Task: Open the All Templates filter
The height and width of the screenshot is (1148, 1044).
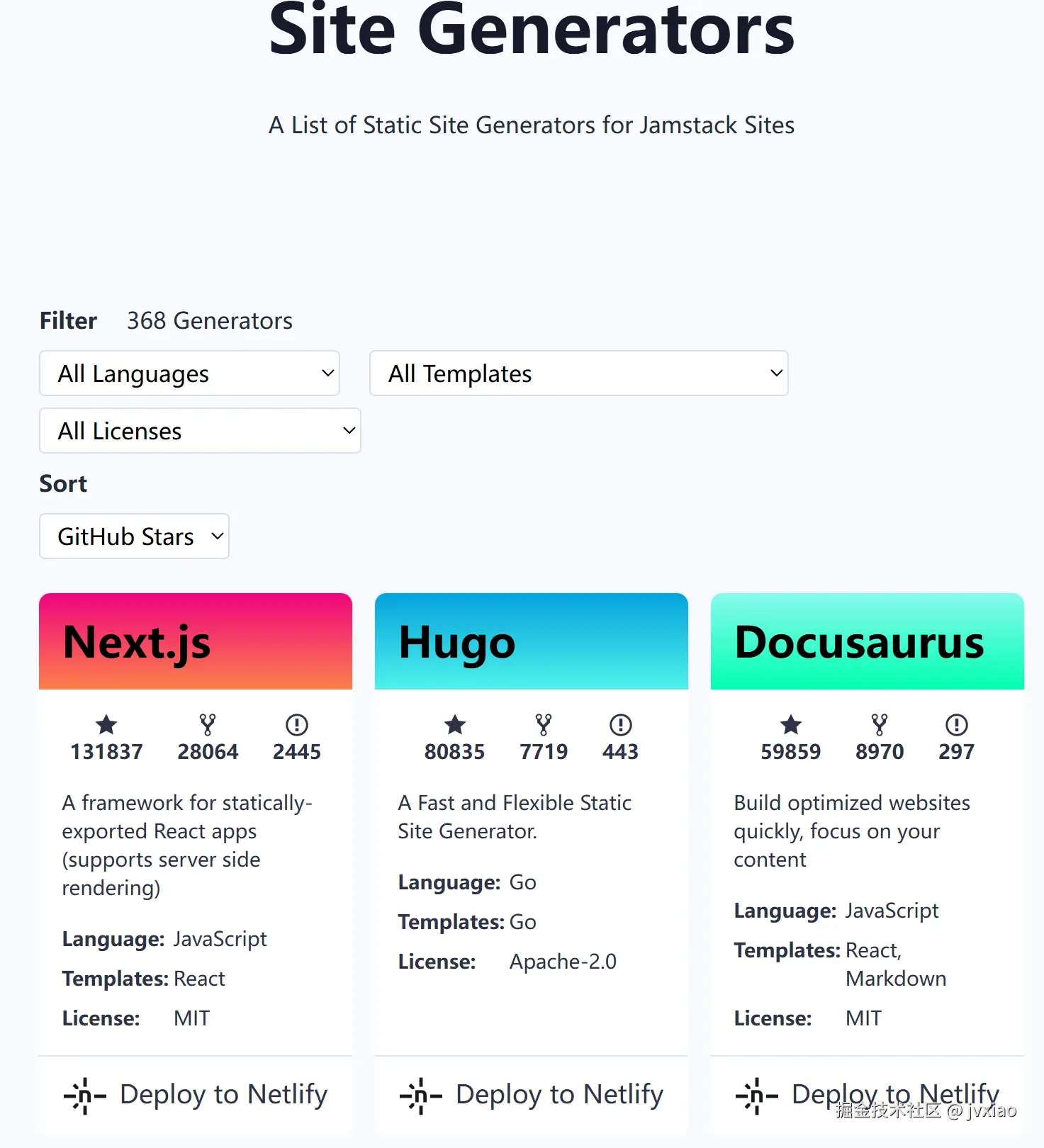Action: pos(578,373)
